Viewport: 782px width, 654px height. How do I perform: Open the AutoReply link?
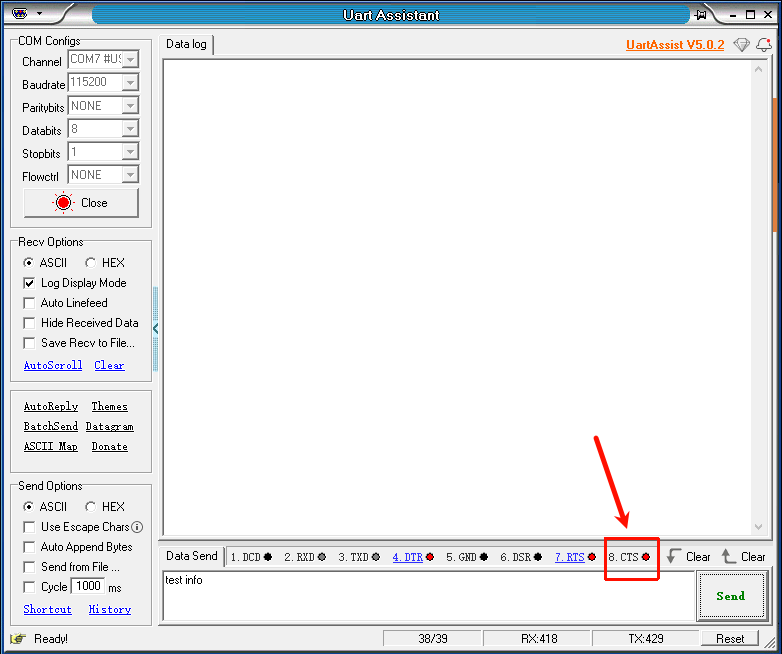[51, 407]
